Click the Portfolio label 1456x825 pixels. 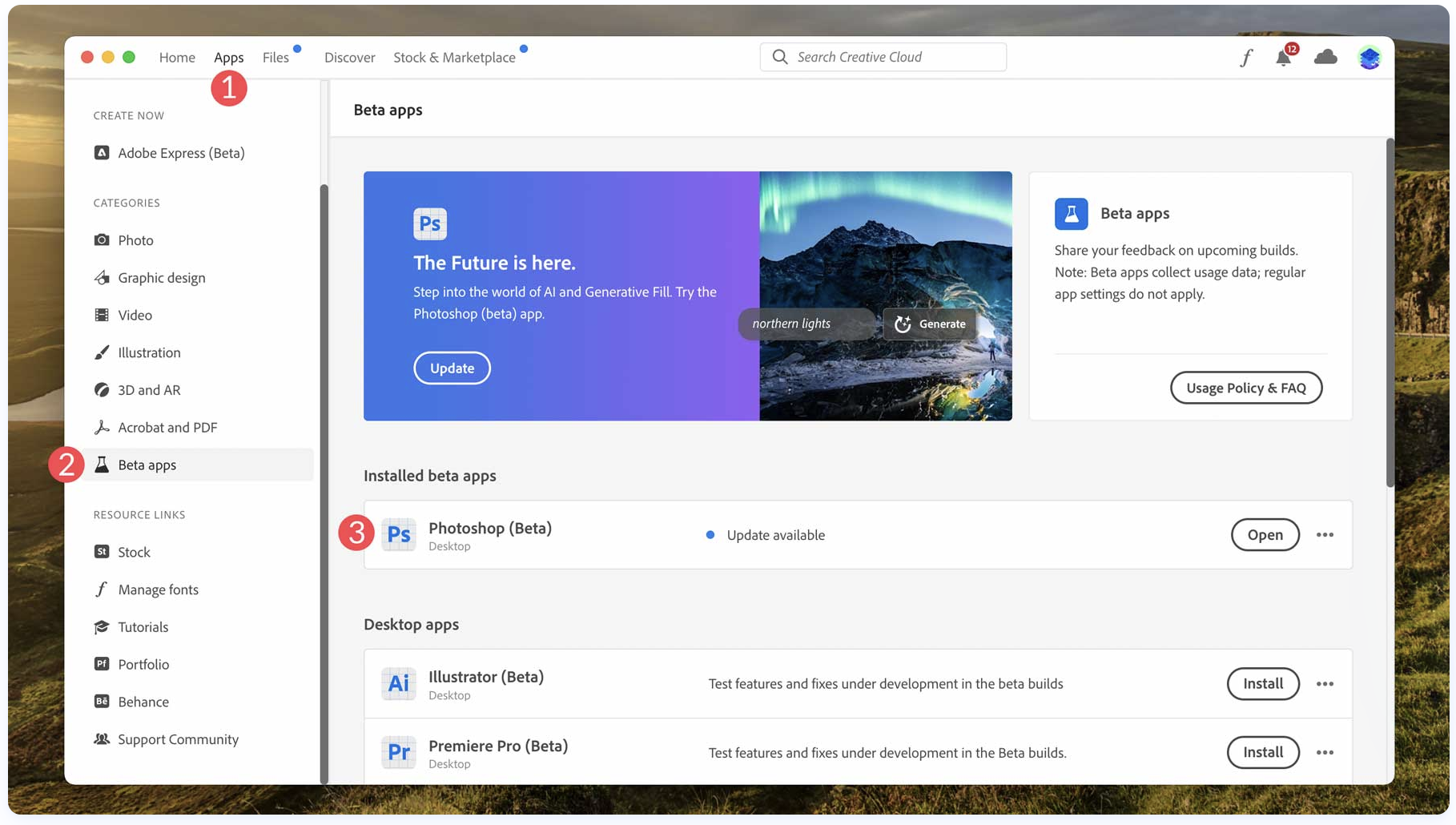click(x=143, y=664)
